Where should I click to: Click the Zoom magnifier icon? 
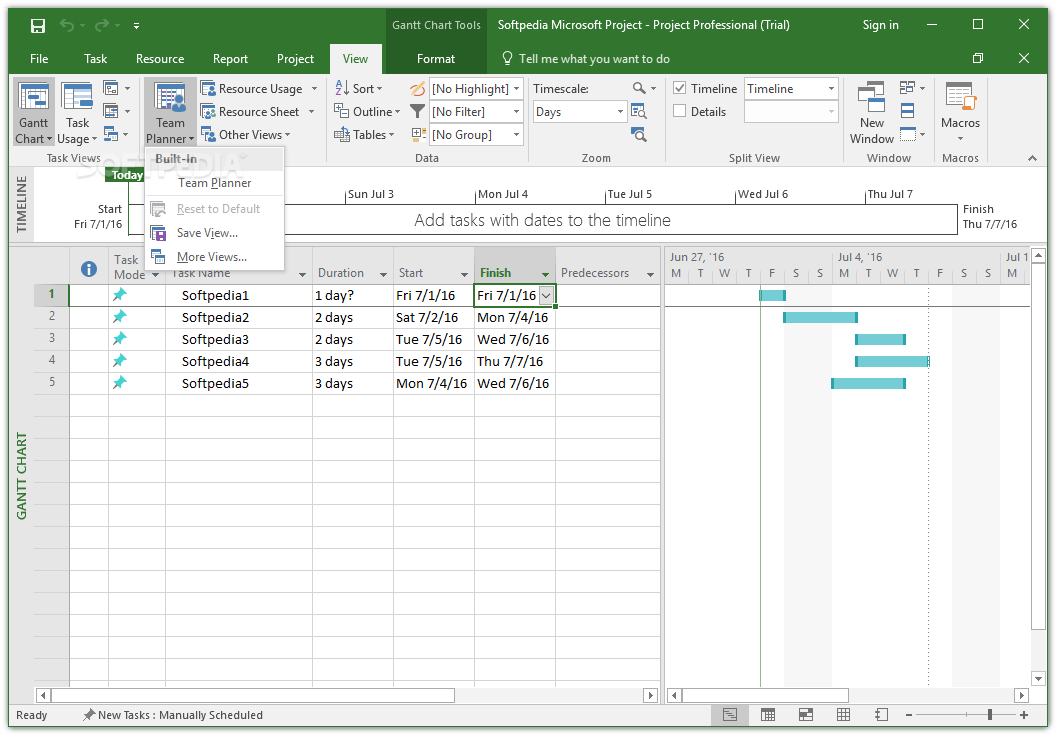pos(639,88)
